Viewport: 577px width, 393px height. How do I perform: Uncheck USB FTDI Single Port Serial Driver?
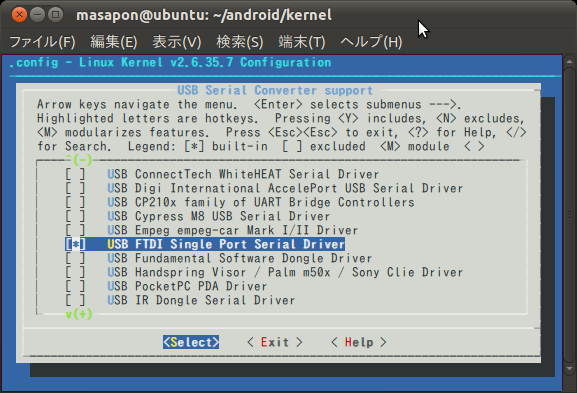click(75, 244)
